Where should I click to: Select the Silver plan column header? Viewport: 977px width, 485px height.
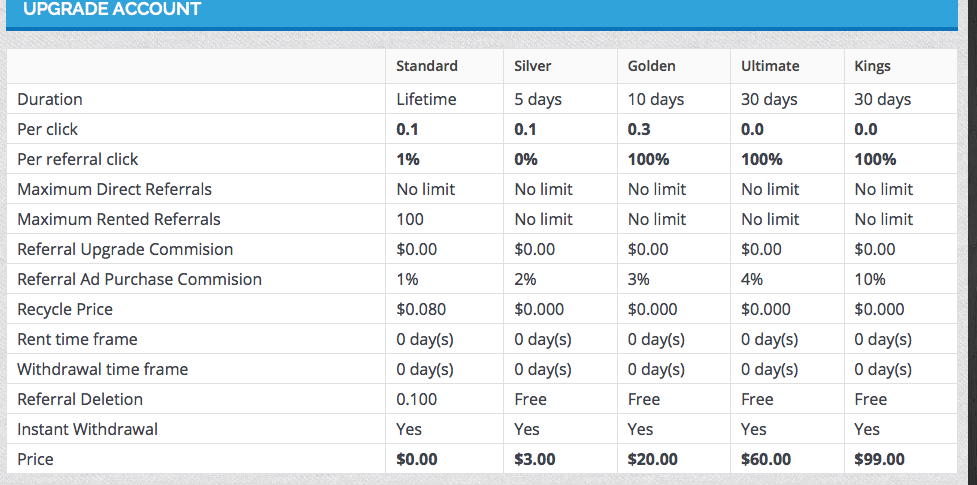[533, 66]
